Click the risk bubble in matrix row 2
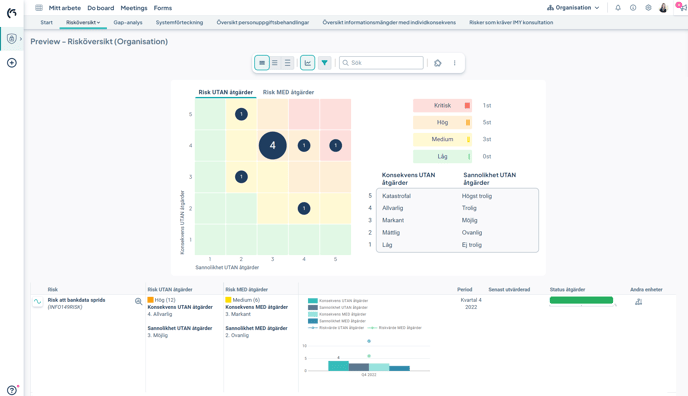The image size is (688, 396). (x=304, y=208)
